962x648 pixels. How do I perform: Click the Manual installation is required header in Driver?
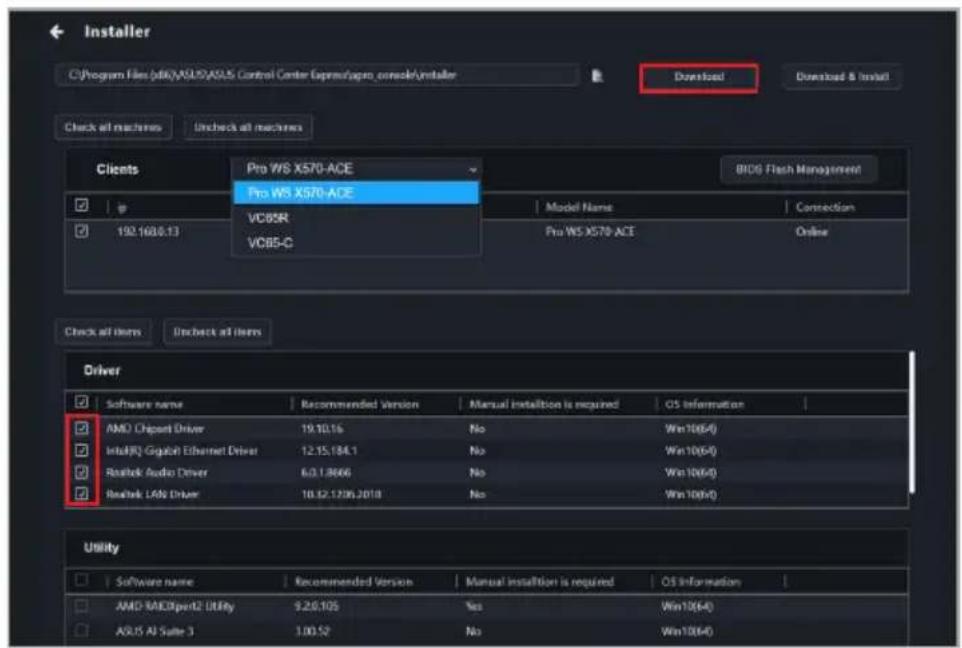(544, 404)
